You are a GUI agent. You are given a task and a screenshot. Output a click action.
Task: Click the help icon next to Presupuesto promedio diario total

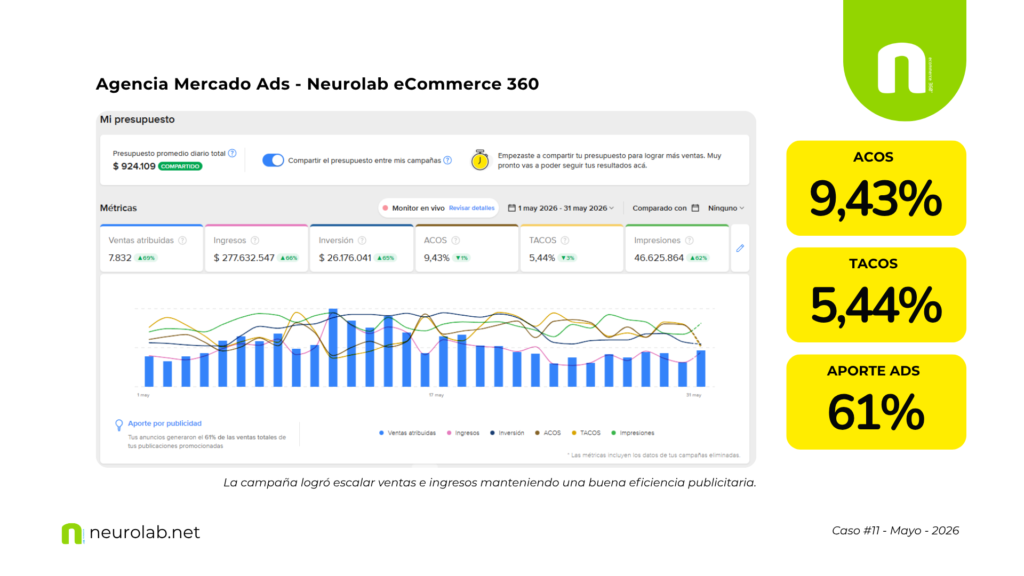(x=232, y=153)
